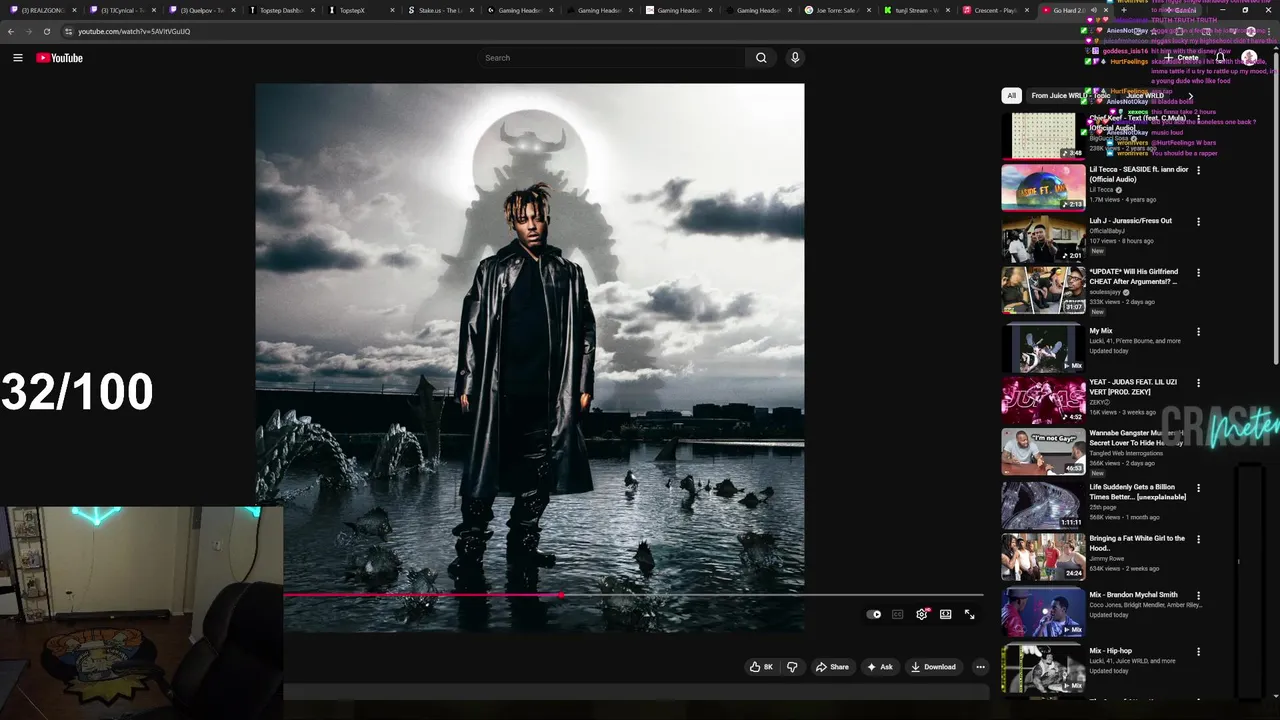Open options menu for My Mix

click(x=1198, y=331)
